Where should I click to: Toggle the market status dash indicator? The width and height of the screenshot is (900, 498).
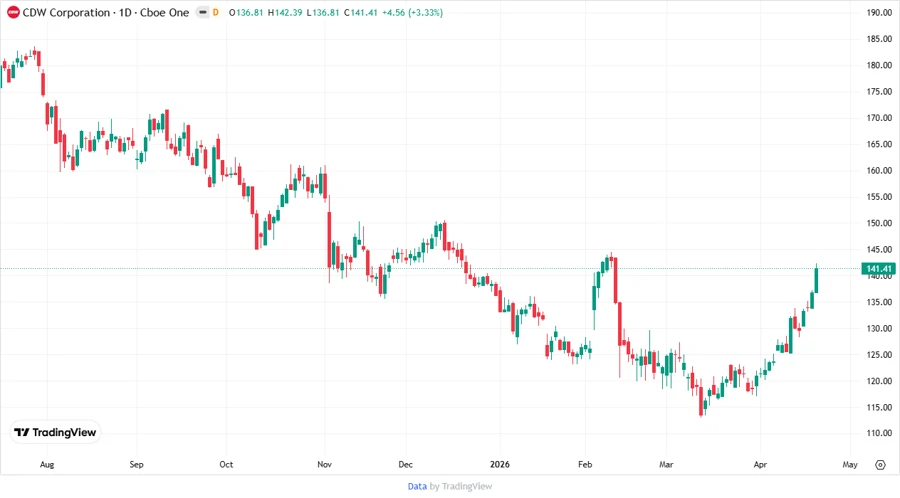203,13
